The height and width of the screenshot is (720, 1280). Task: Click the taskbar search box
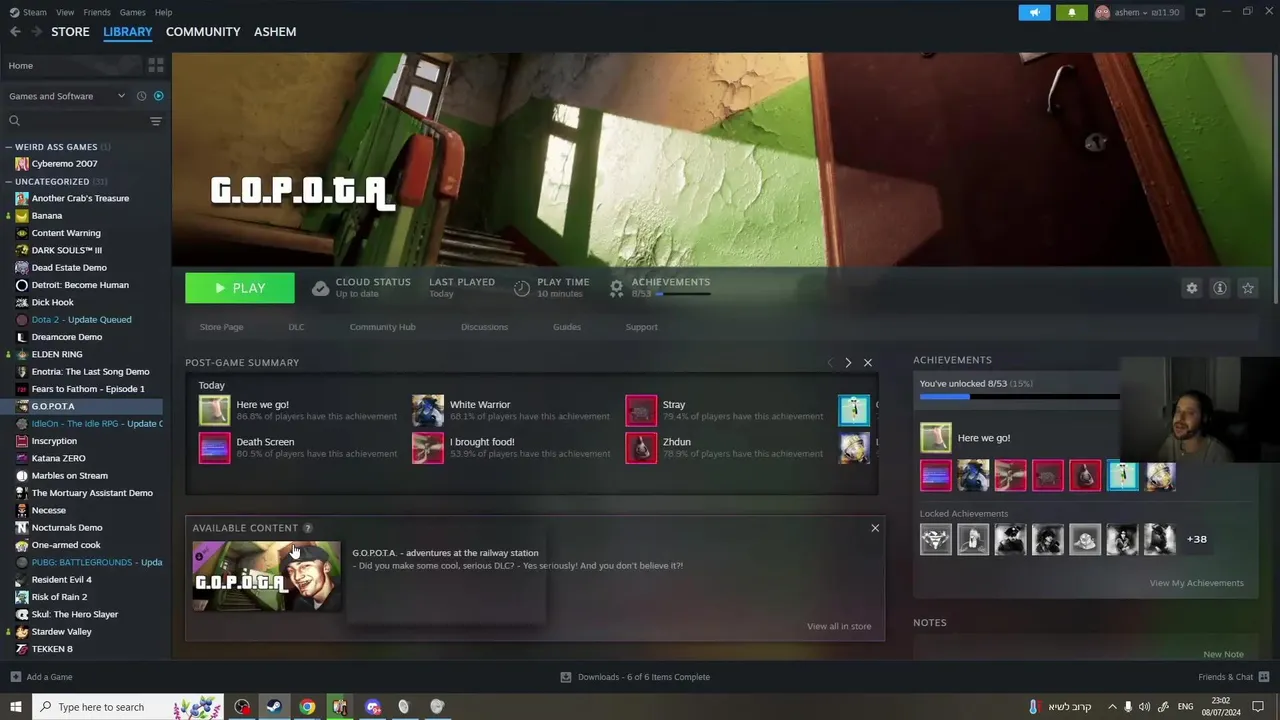point(127,707)
